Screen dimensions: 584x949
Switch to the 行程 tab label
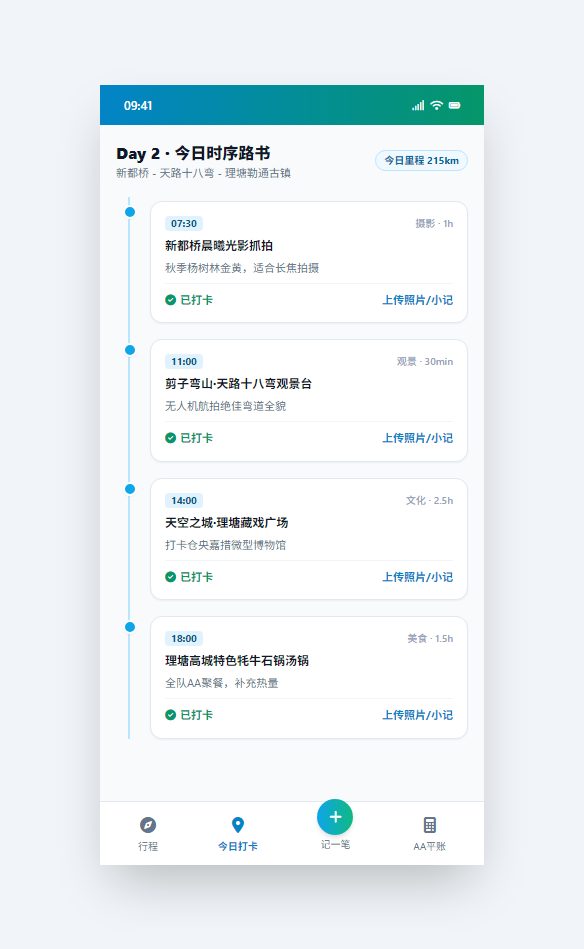(148, 846)
